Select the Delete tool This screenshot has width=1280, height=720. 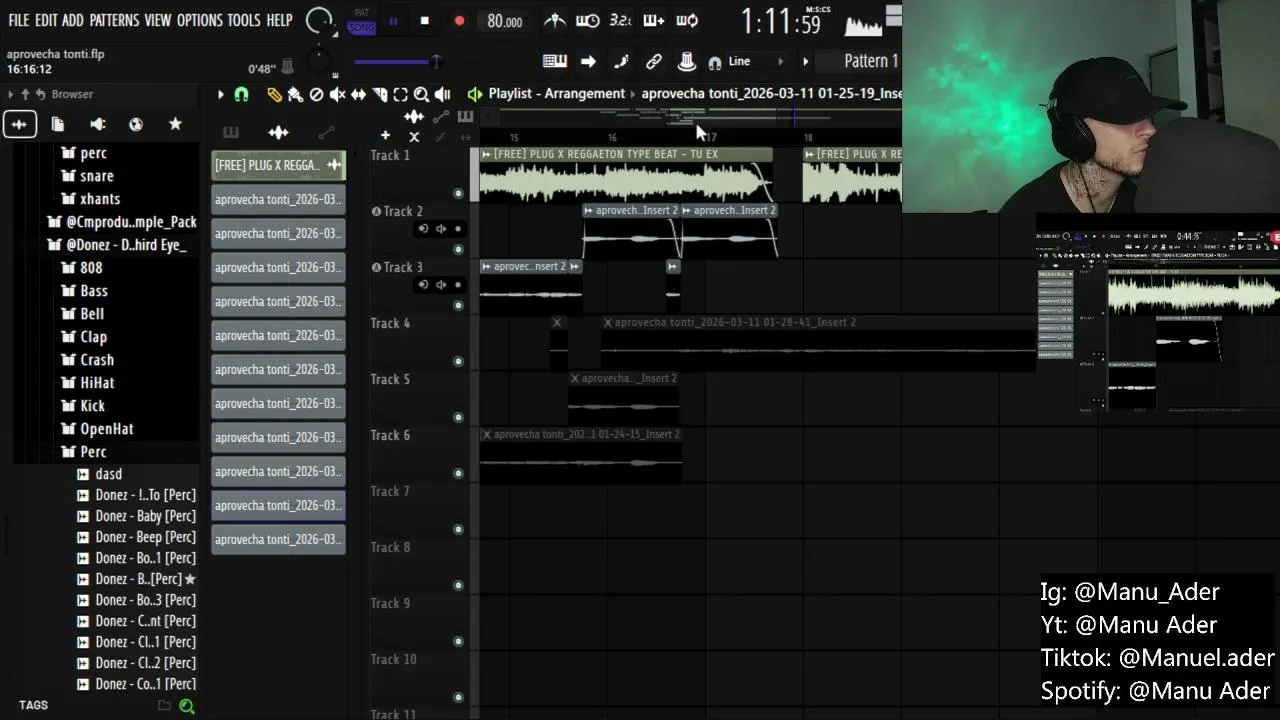click(316, 94)
